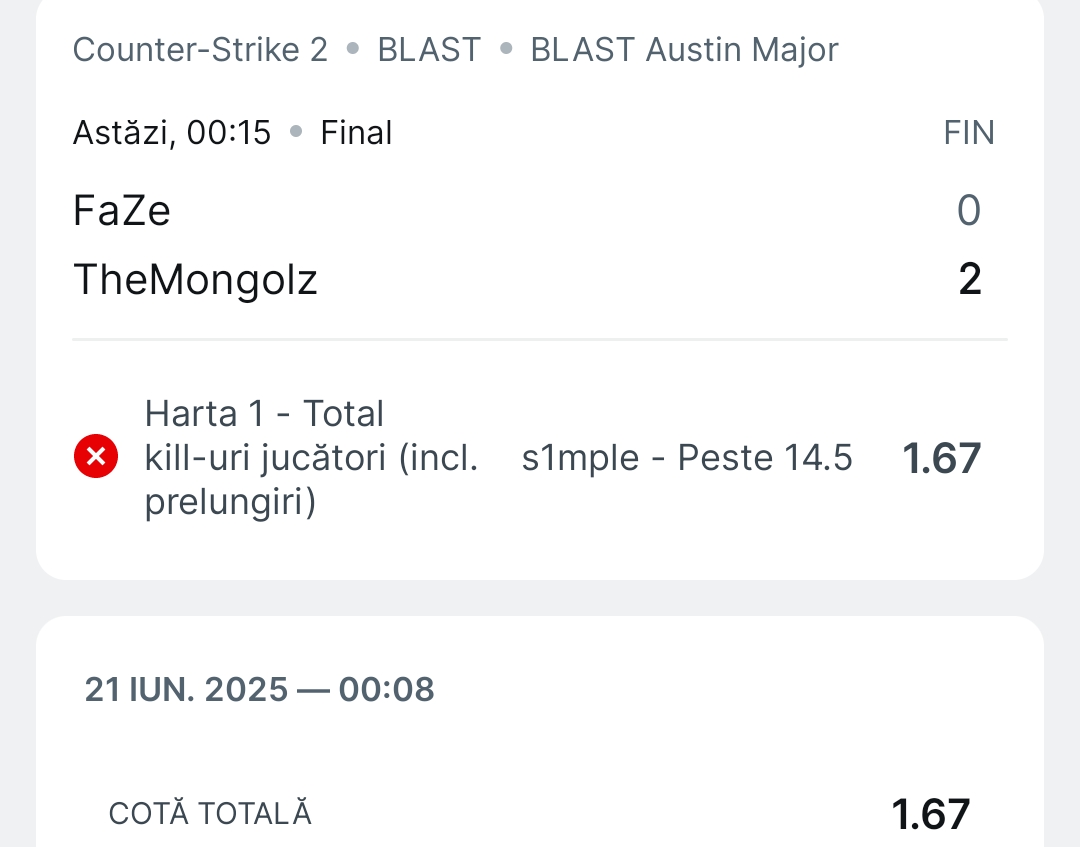Select the FaZe team name

[x=121, y=210]
